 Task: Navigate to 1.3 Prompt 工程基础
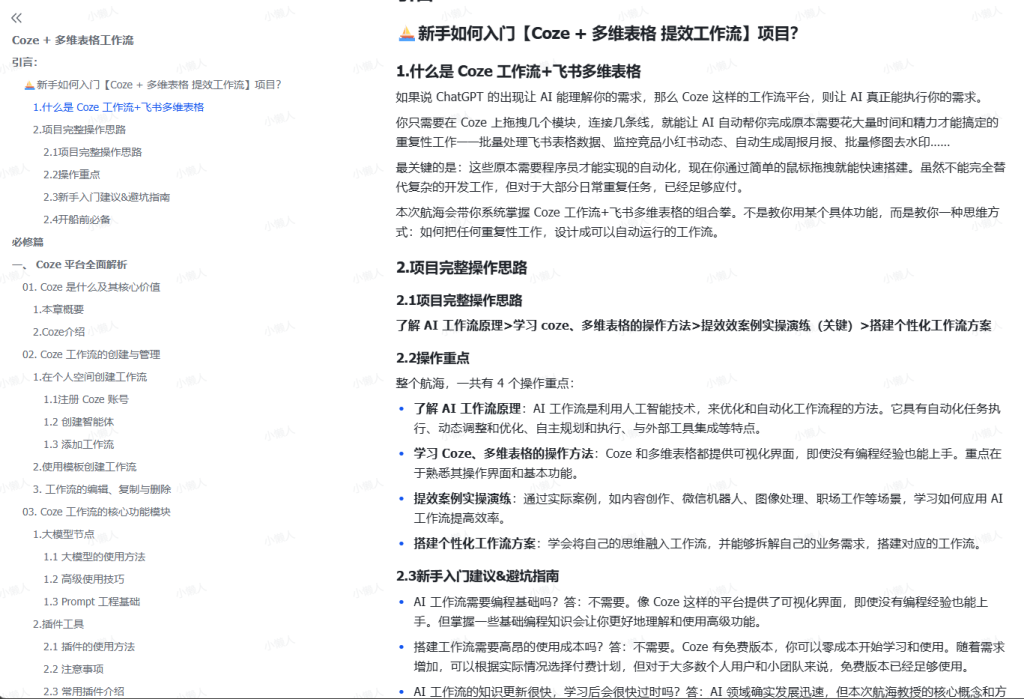point(91,602)
